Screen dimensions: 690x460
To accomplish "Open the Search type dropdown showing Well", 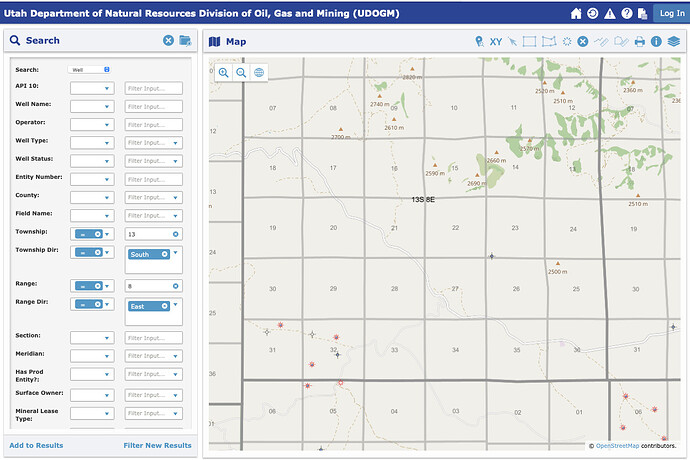I will [89, 70].
